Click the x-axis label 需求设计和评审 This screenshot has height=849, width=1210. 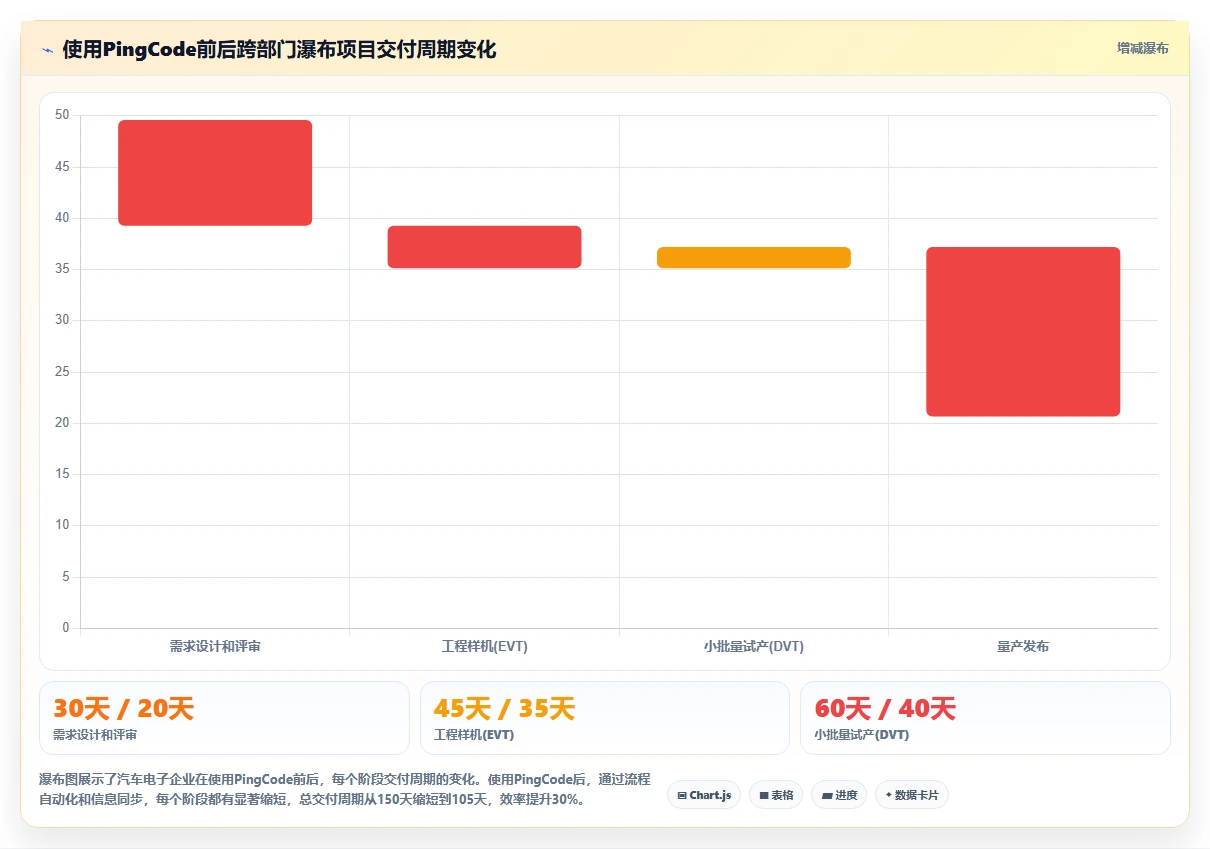click(215, 646)
